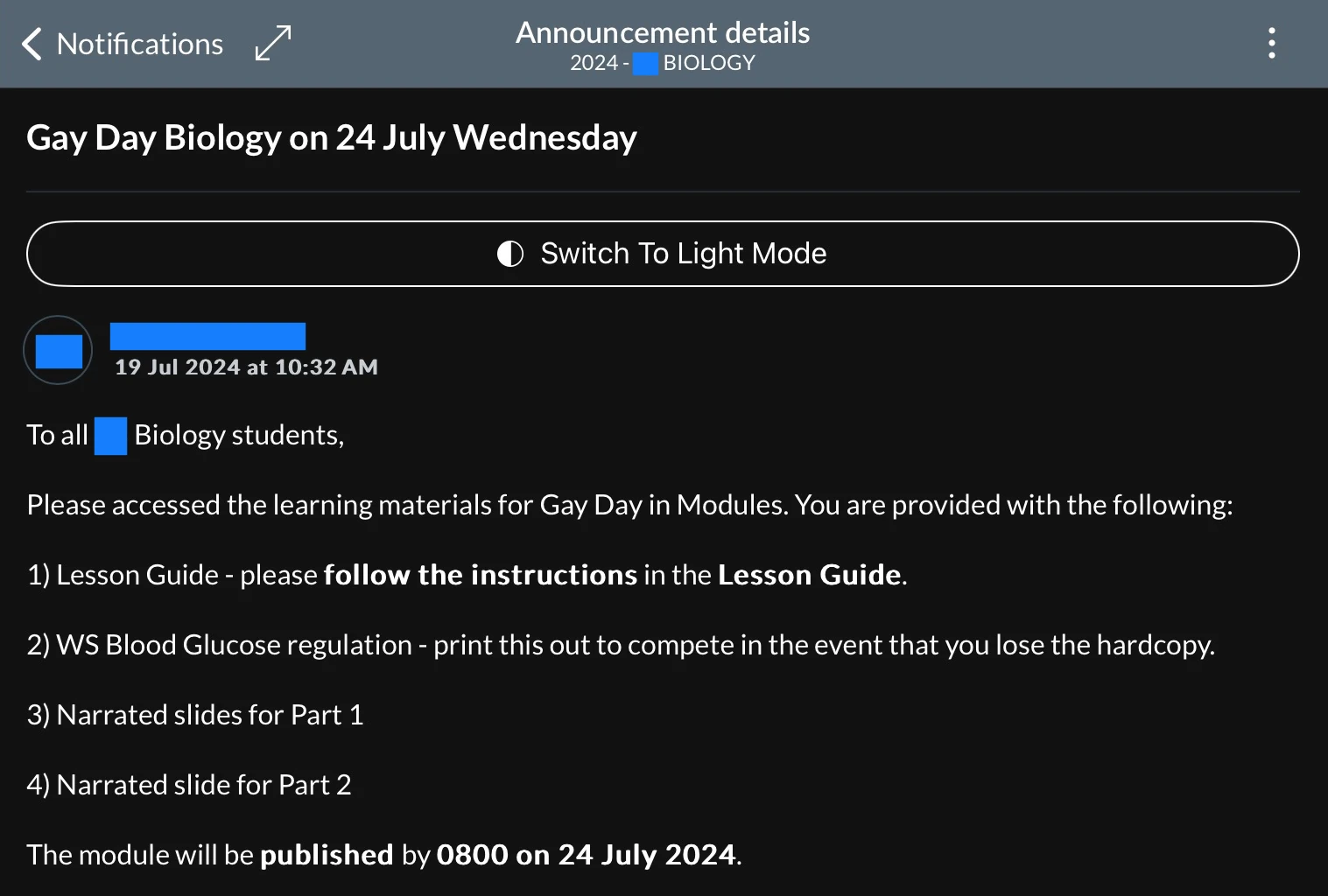Tap the blue square in the student greeting line

tap(109, 435)
